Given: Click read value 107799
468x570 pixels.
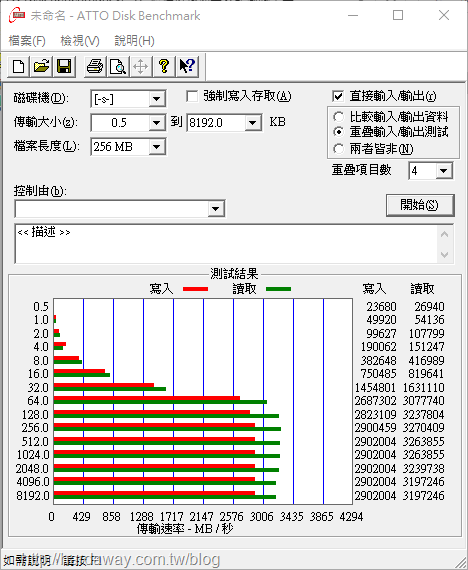Looking at the screenshot, I should [426, 334].
